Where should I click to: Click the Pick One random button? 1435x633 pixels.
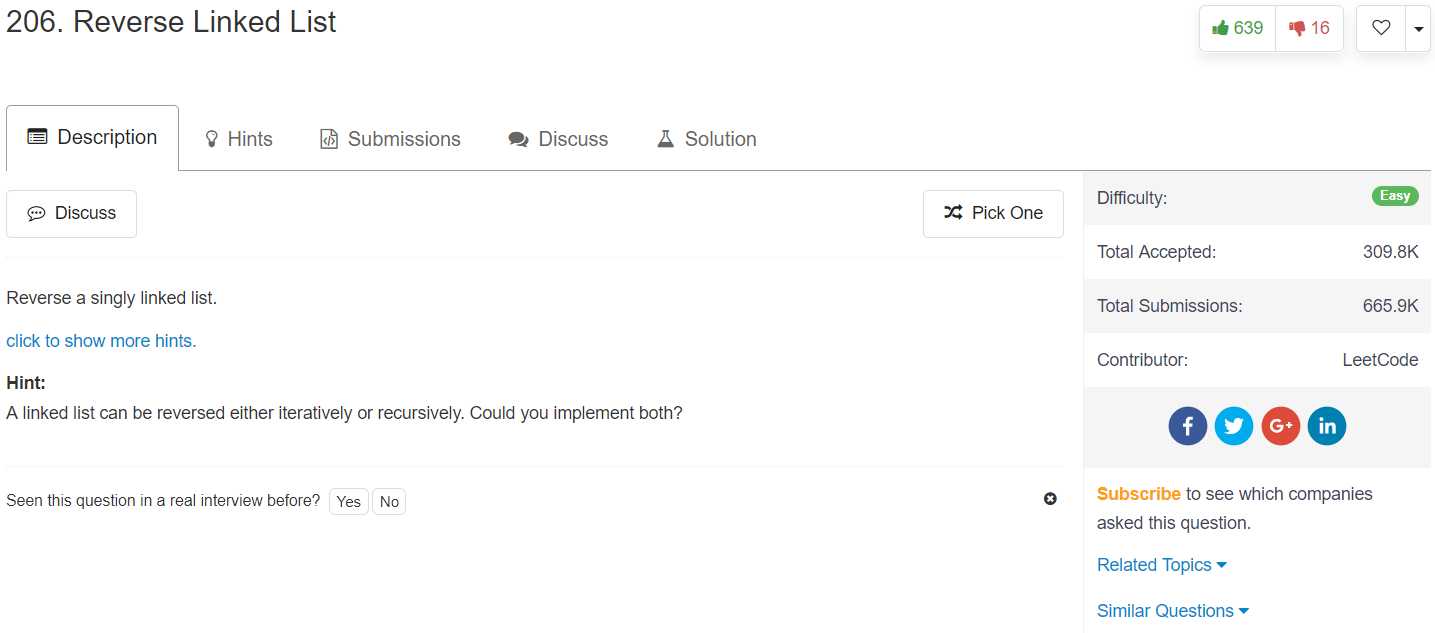(993, 213)
